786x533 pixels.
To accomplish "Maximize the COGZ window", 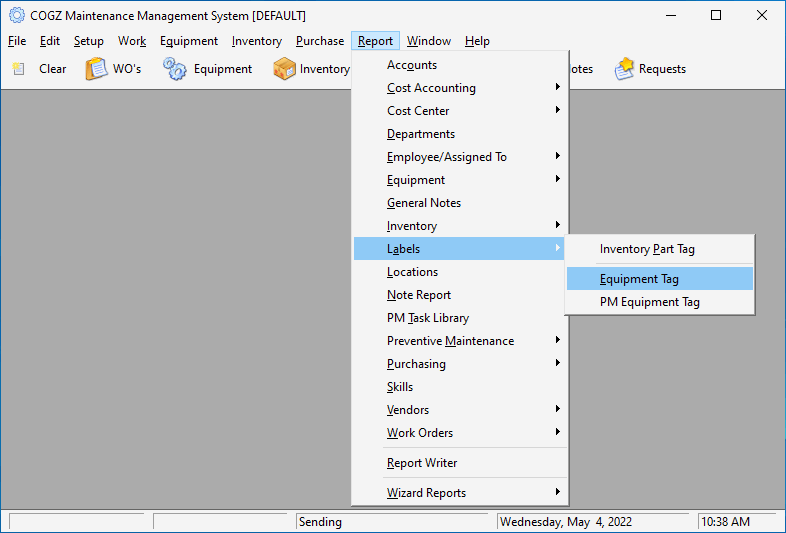I will tap(716, 16).
